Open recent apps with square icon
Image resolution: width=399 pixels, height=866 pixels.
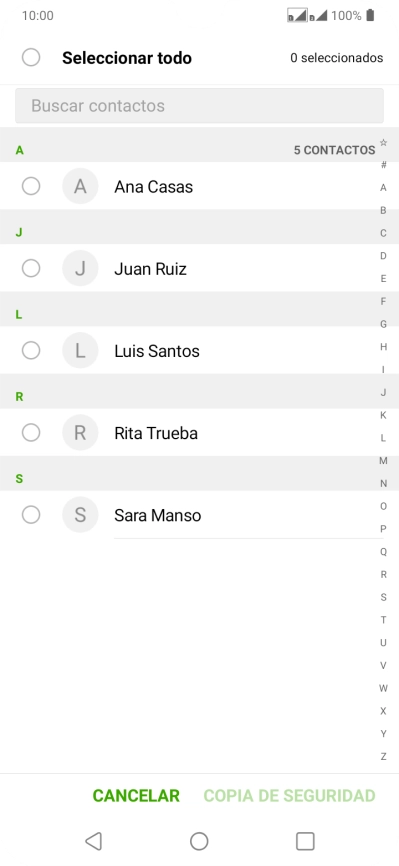click(305, 841)
